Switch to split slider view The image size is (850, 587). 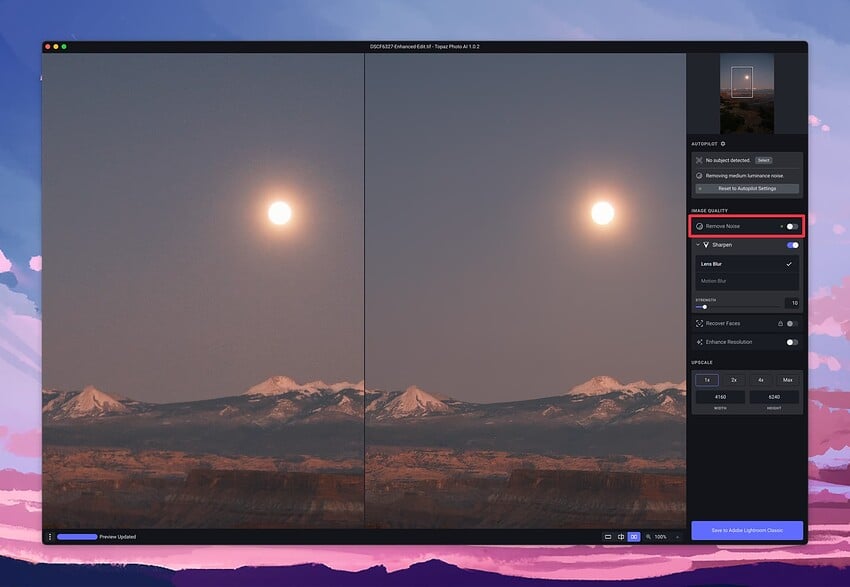(x=621, y=537)
